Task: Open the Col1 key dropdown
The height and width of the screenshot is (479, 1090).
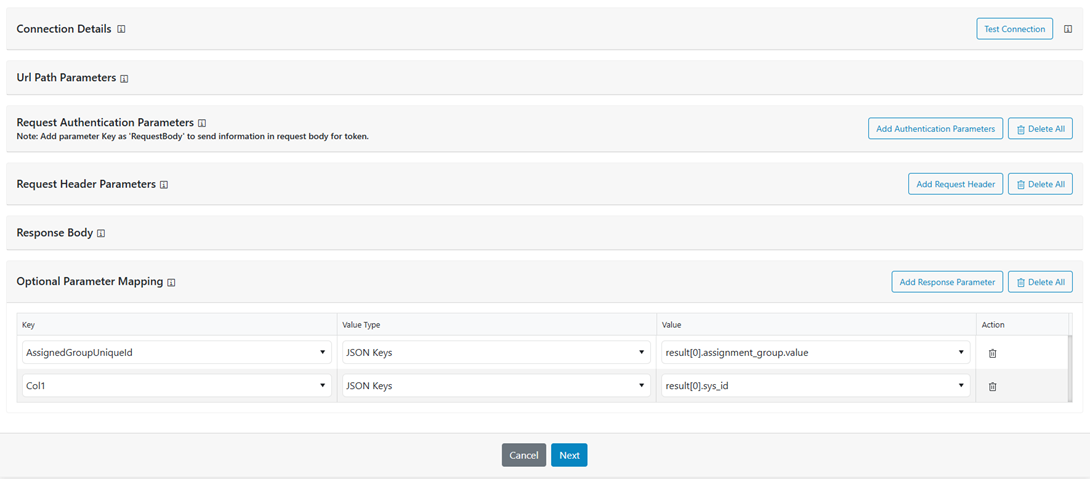Action: coord(177,385)
